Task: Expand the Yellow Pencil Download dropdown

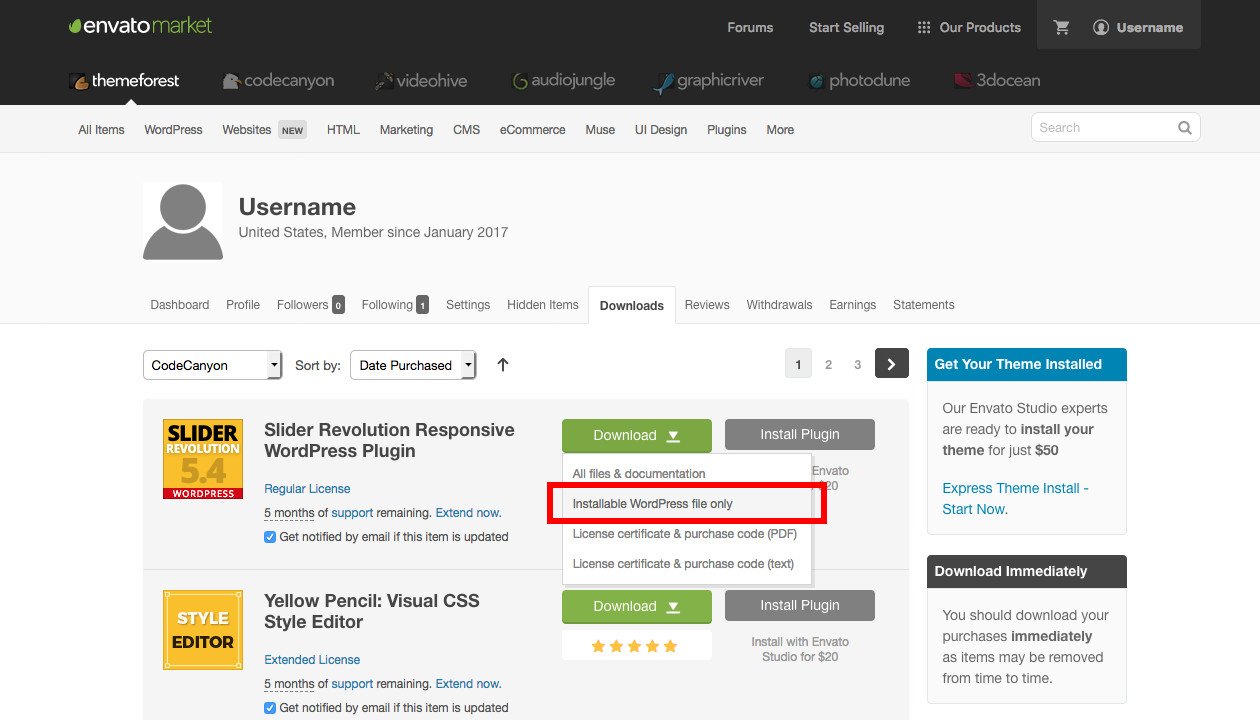Action: pyautogui.click(x=637, y=606)
